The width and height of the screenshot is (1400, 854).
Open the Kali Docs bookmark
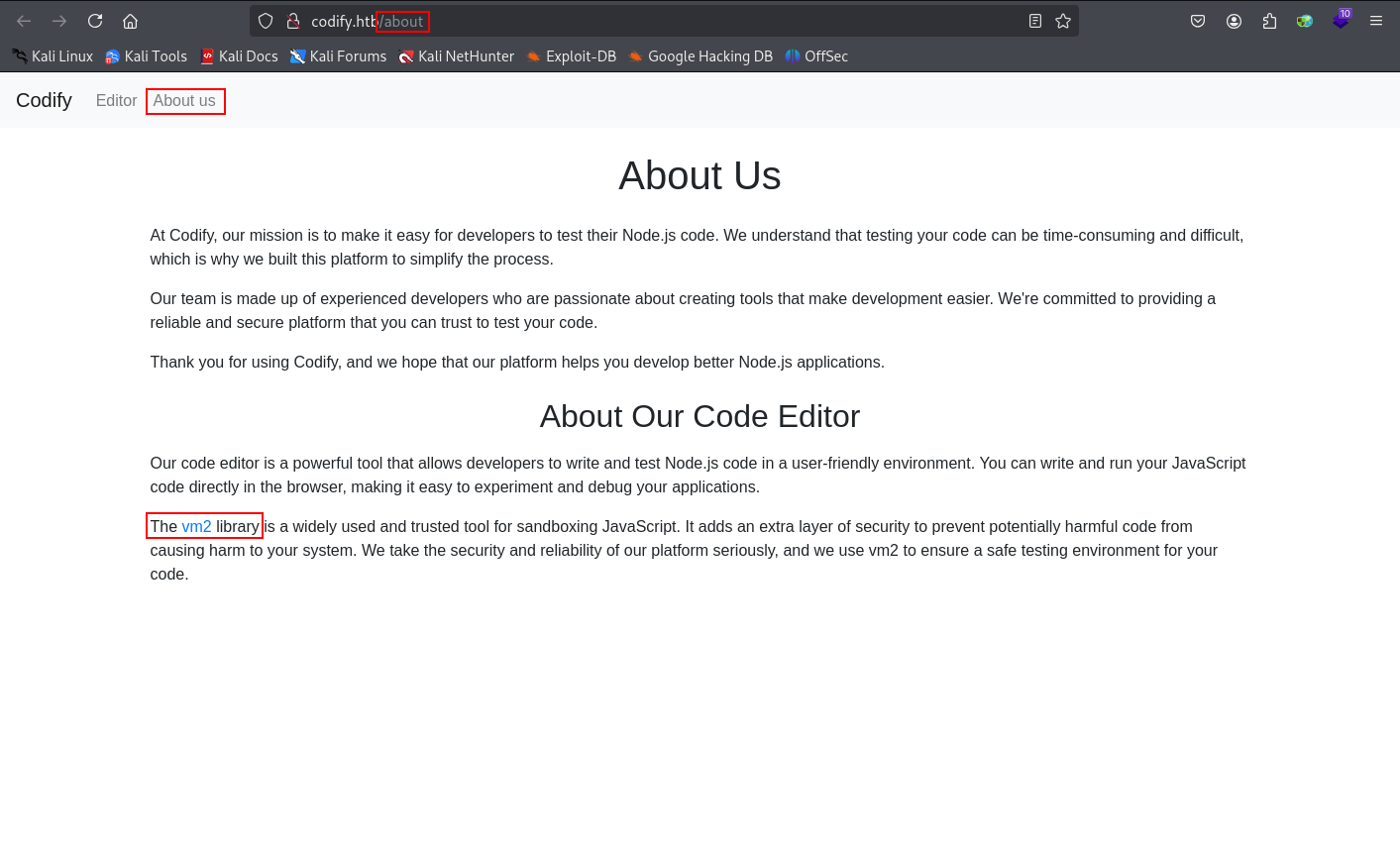[239, 56]
